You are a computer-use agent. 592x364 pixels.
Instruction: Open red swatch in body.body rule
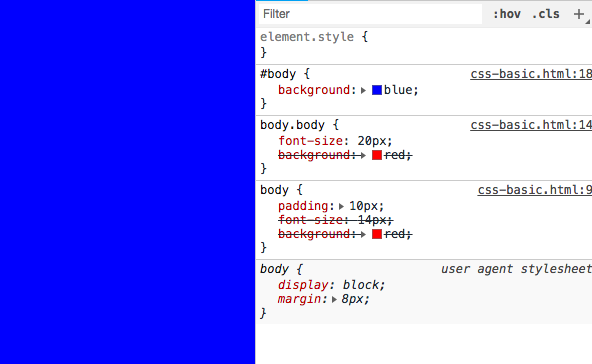pyautogui.click(x=377, y=155)
